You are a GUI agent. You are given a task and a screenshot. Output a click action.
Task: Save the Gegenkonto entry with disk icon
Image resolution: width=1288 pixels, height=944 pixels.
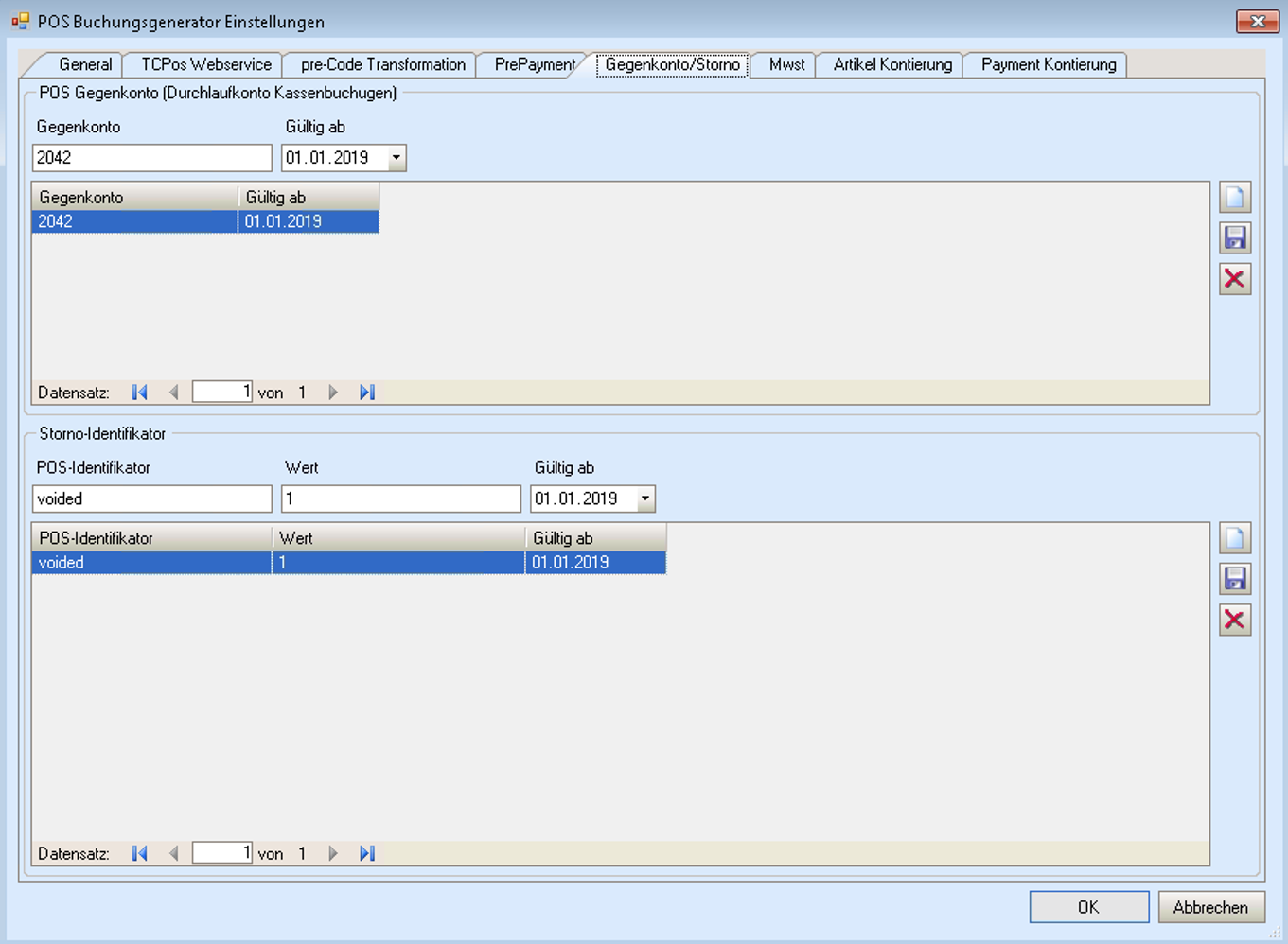1235,238
